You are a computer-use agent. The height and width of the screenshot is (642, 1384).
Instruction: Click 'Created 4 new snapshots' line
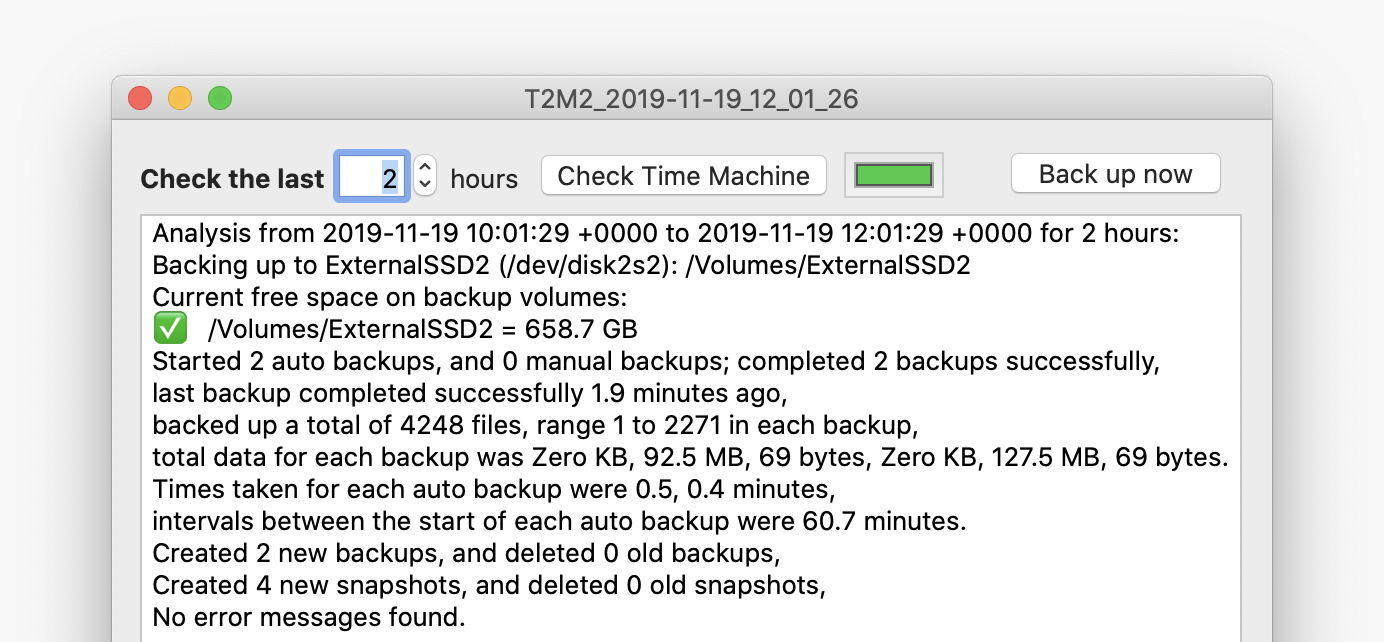488,584
